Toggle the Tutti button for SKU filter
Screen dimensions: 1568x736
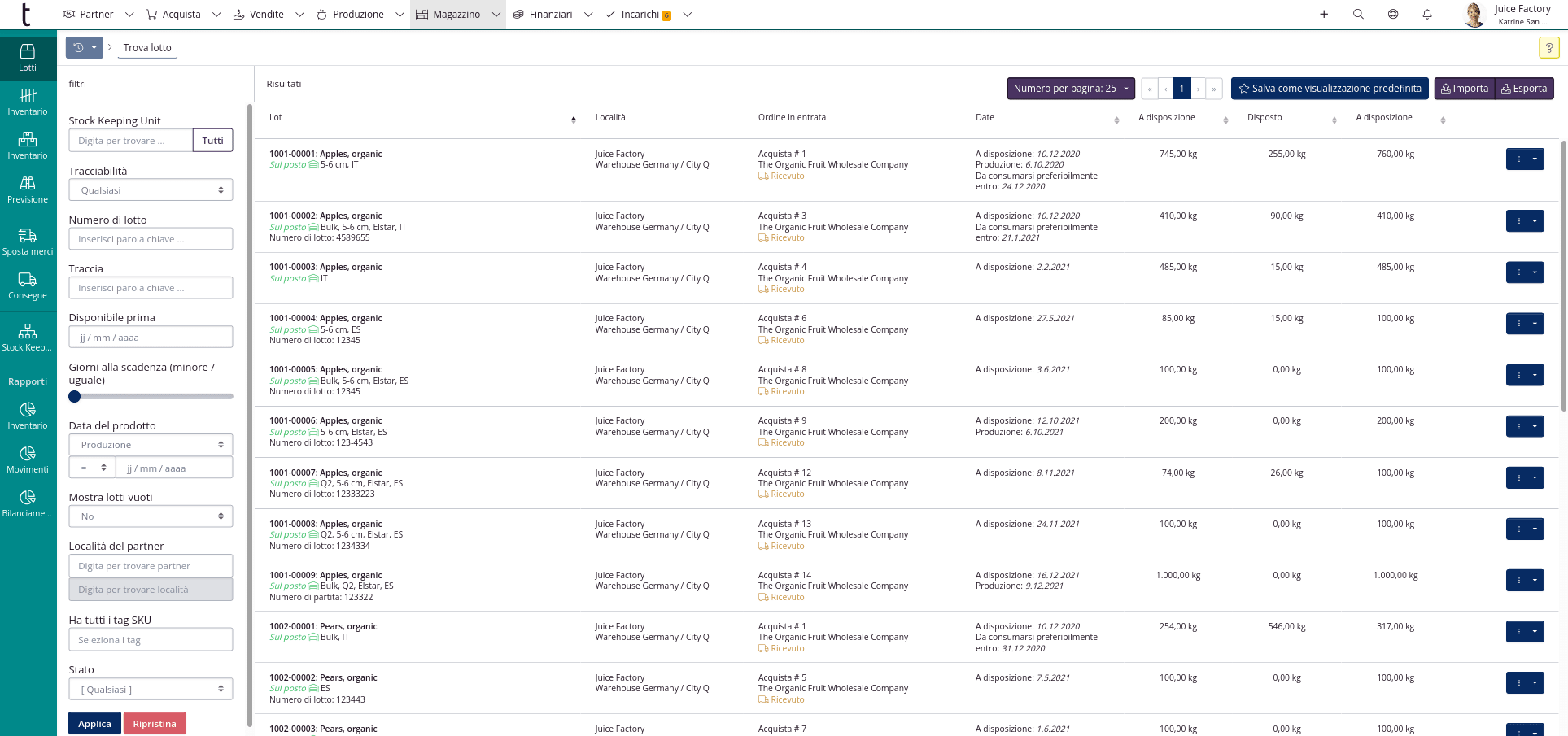click(x=212, y=141)
